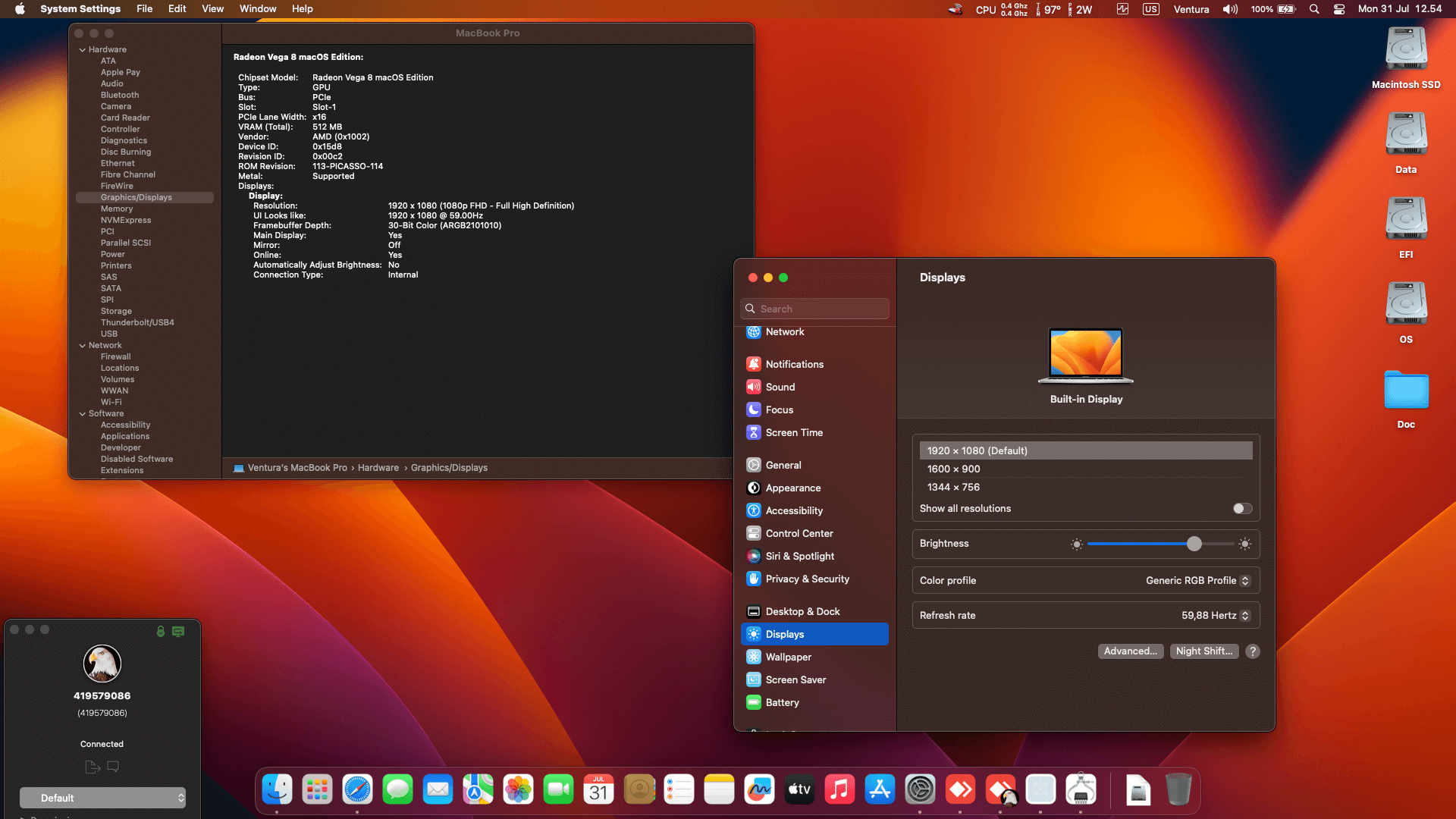
Task: Click the green AnyDesk screen icon
Action: coord(178,631)
